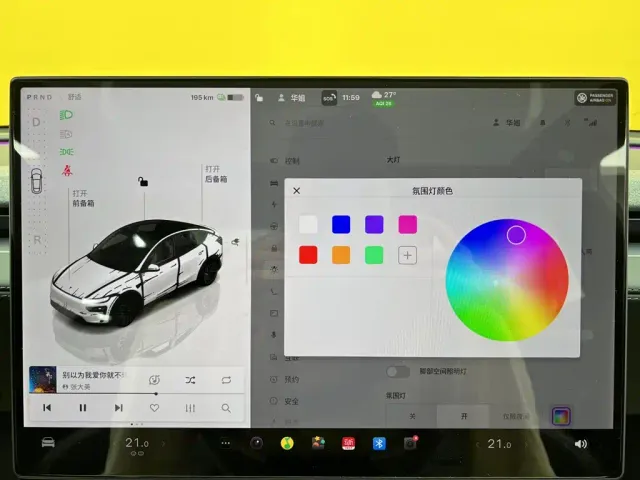
Task: Open the locks (padlock) menu item
Action: coord(274,248)
